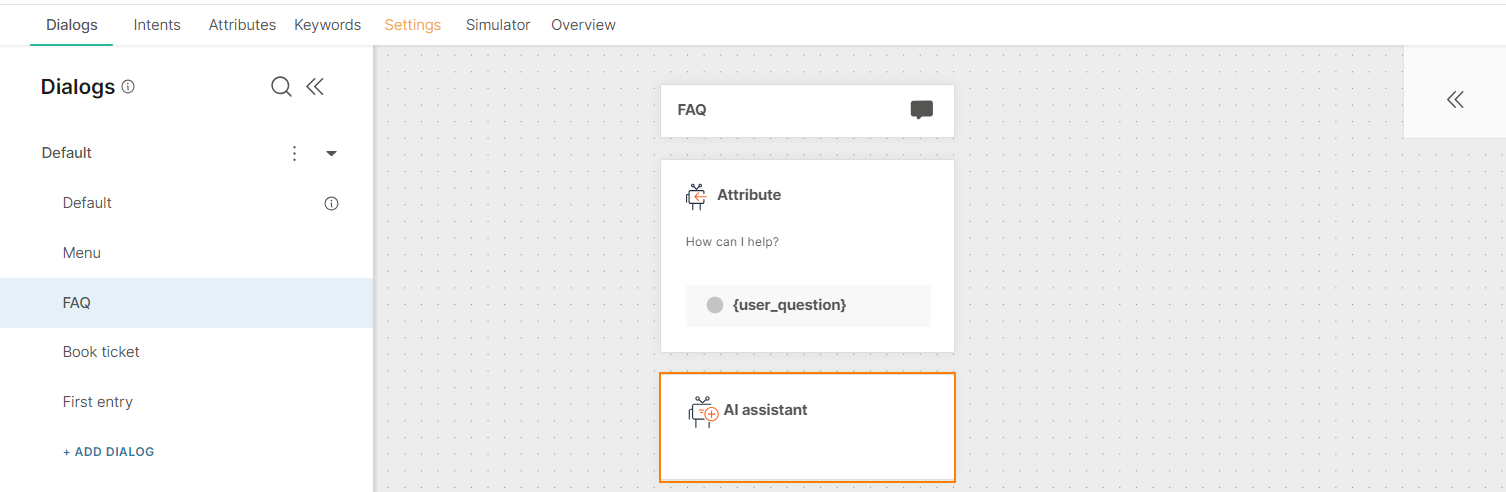This screenshot has height=492, width=1506.
Task: Open the Settings tab
Action: 413,25
